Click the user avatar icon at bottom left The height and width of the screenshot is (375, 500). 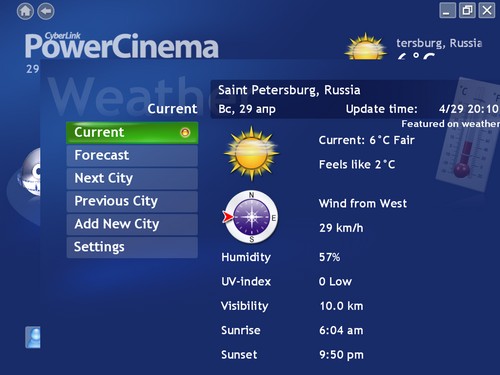click(x=33, y=337)
